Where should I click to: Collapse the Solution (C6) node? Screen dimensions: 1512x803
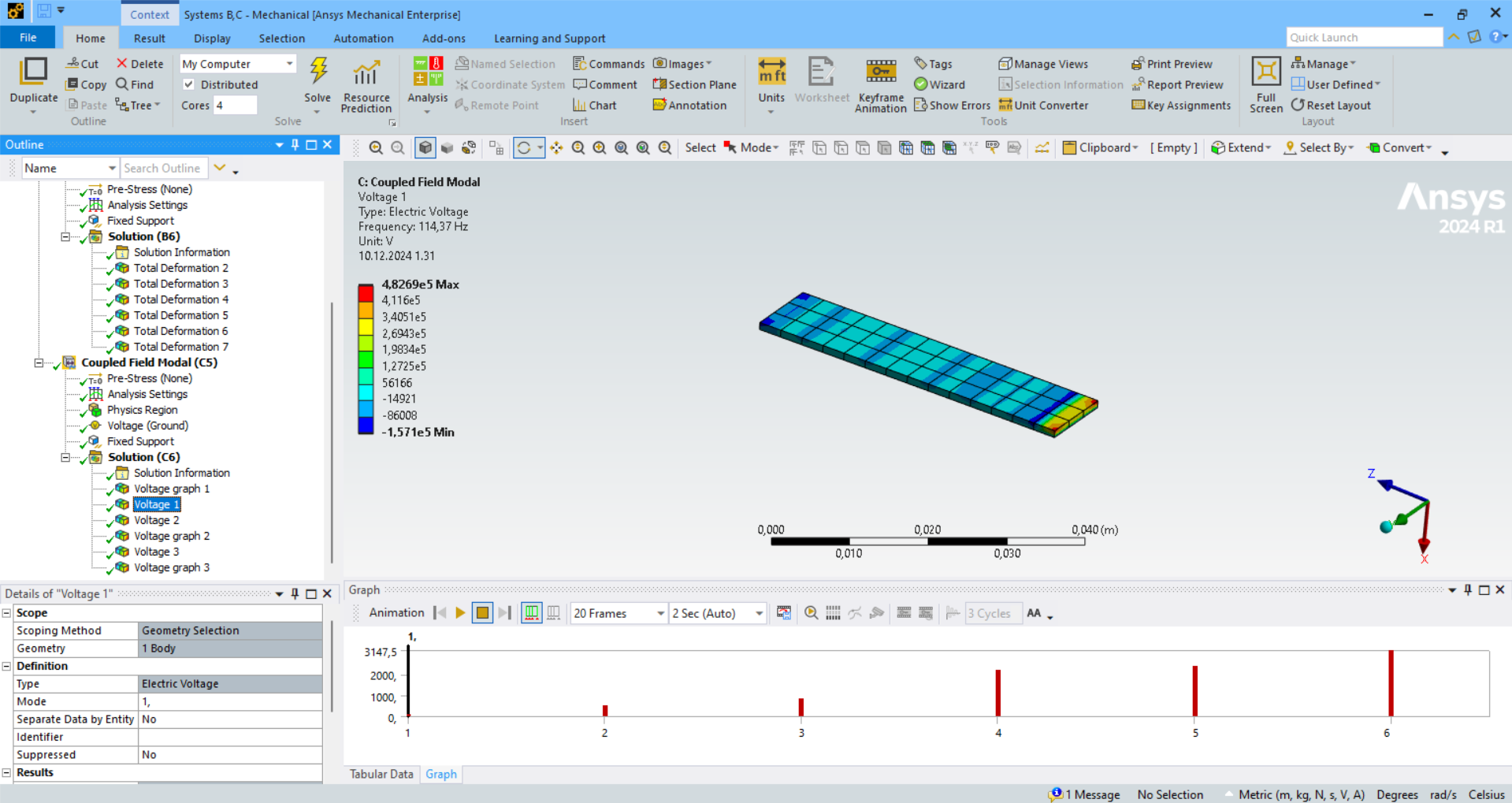pos(65,457)
